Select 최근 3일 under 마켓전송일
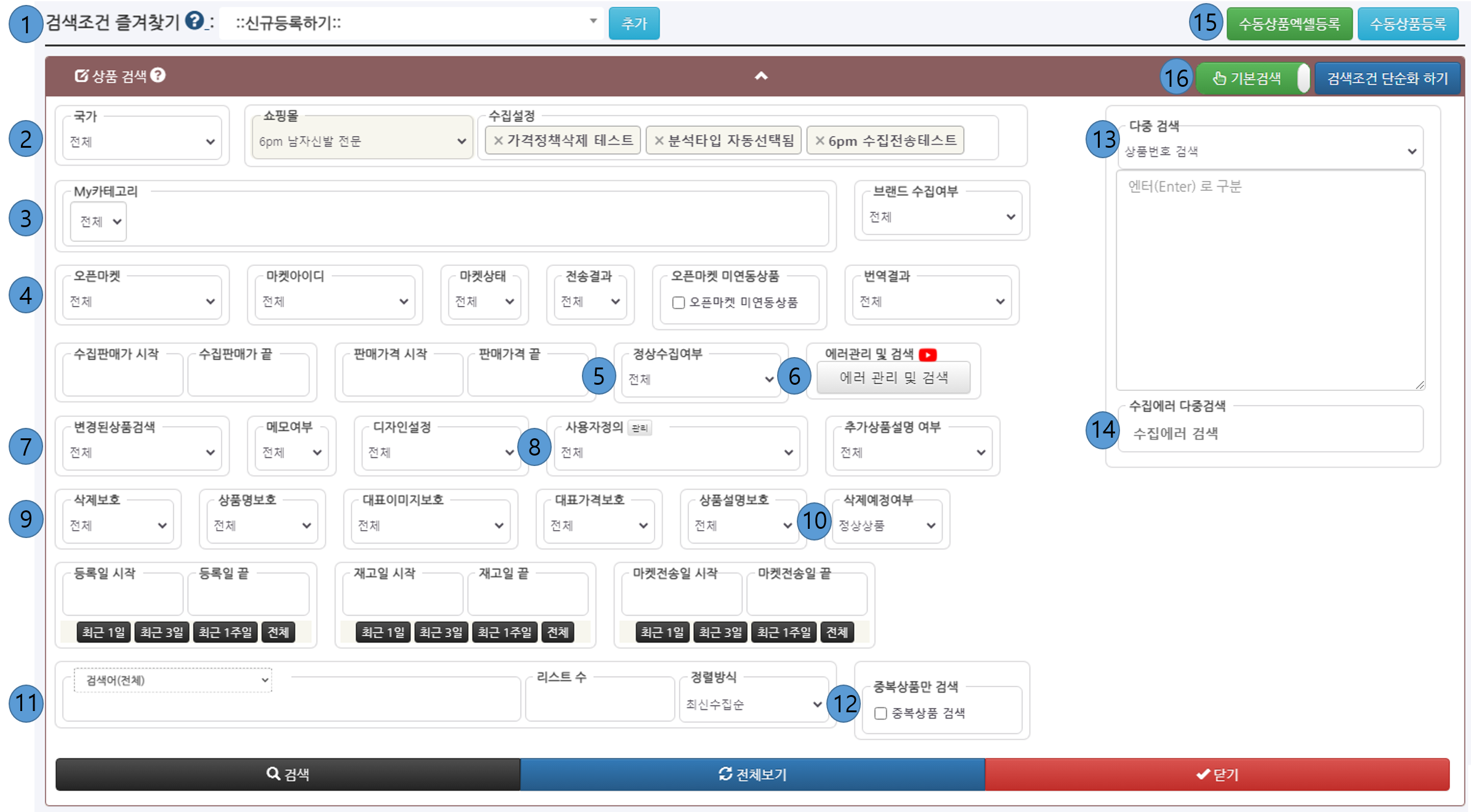Viewport: 1471px width, 812px height. [720, 632]
